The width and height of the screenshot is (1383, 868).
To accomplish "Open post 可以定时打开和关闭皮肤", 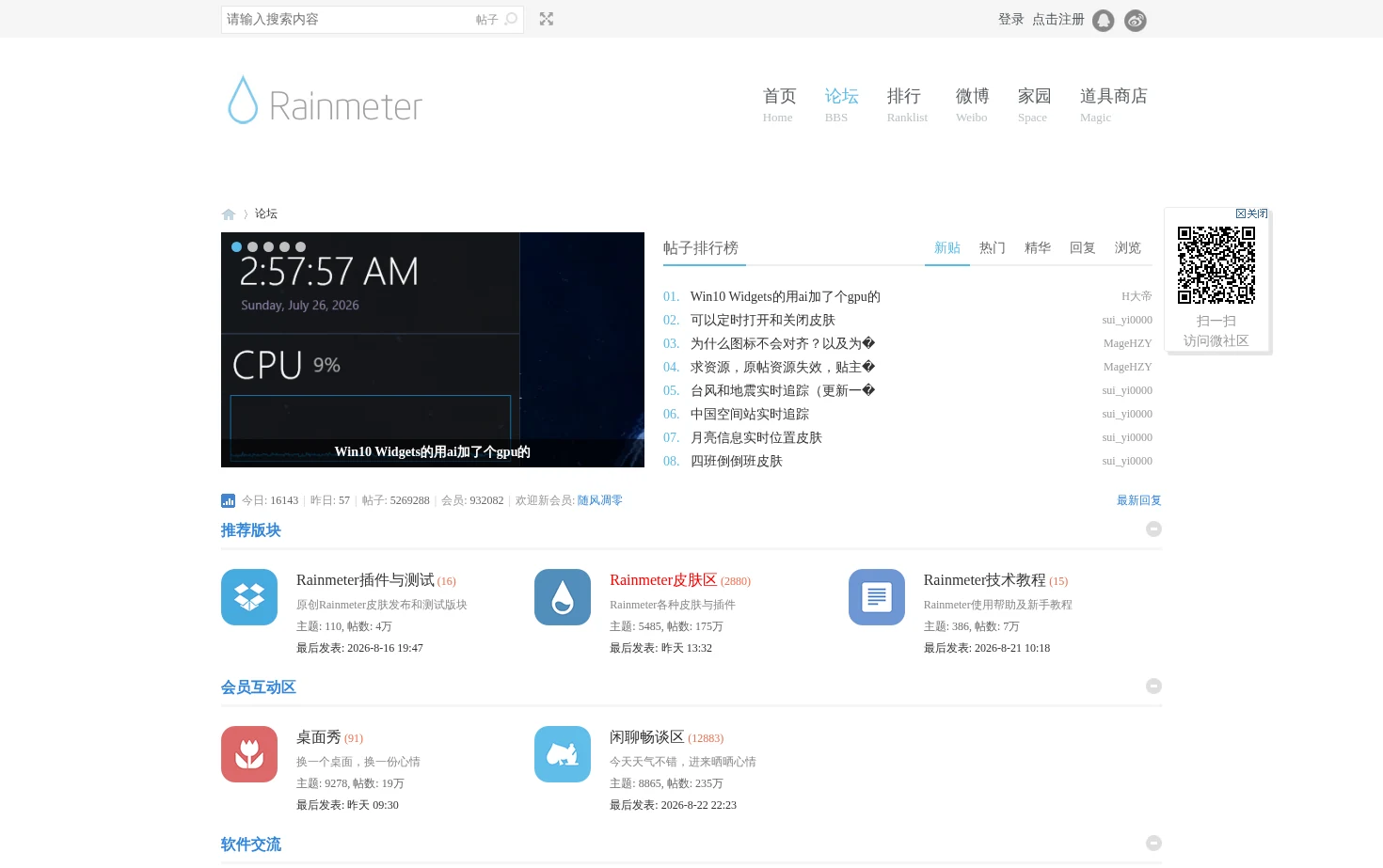I will click(x=763, y=321).
